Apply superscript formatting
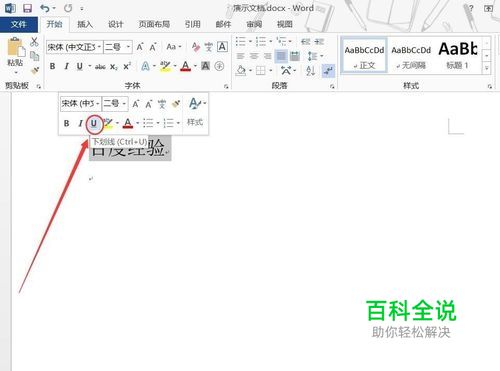 tap(127, 66)
